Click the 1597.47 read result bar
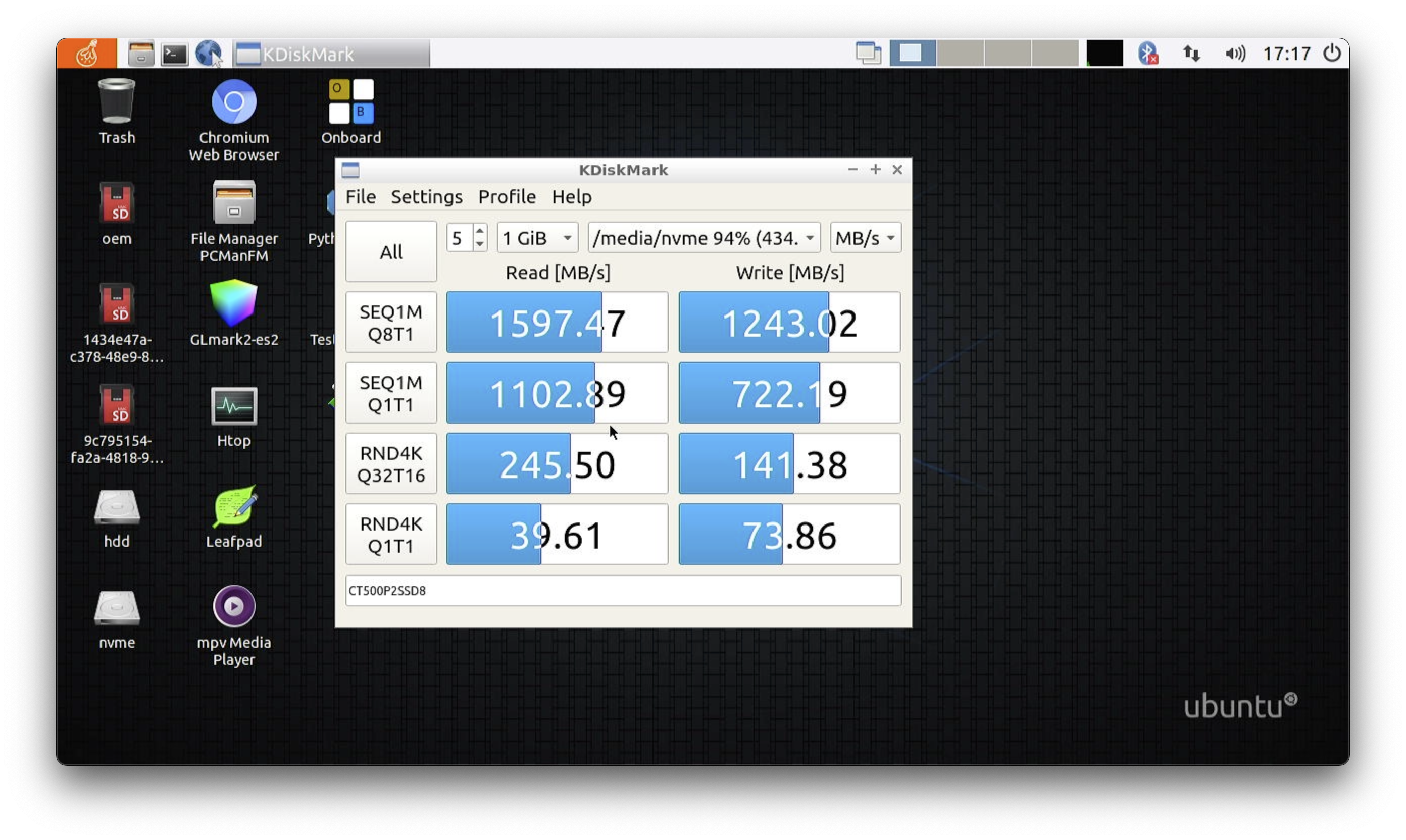The image size is (1406, 840). [x=557, y=322]
